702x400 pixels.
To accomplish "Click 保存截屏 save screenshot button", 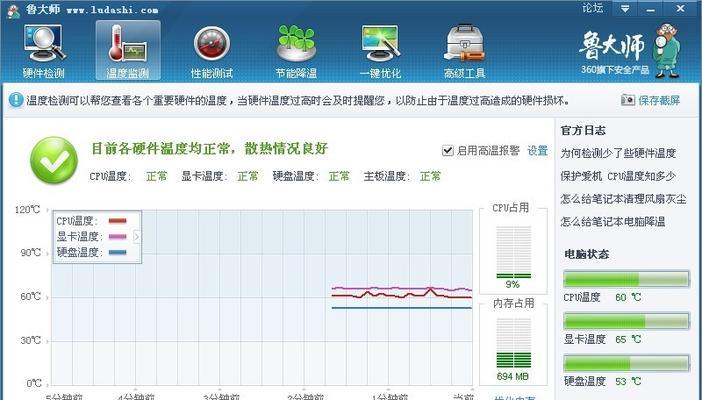I will tap(659, 100).
